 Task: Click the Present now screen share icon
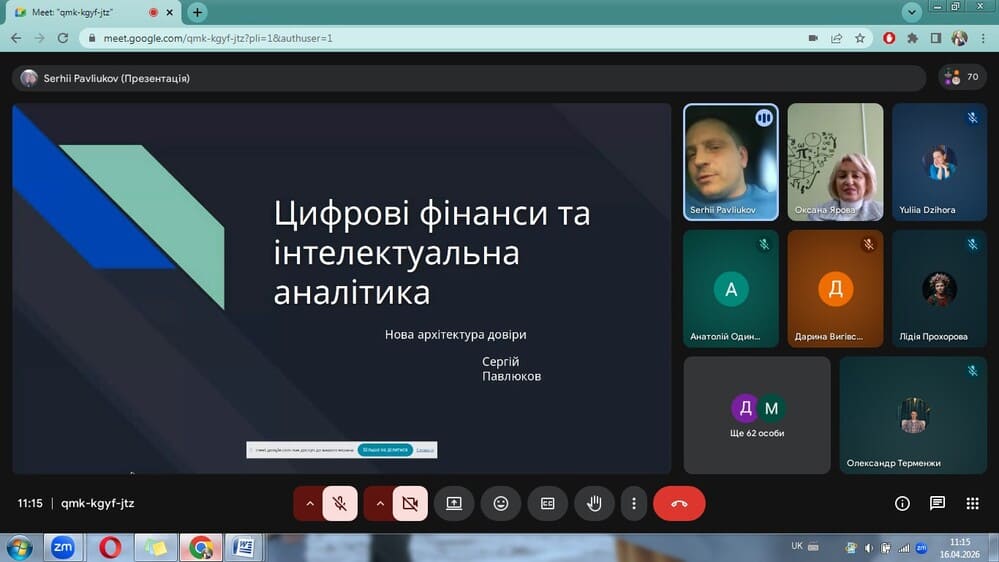pyautogui.click(x=454, y=504)
